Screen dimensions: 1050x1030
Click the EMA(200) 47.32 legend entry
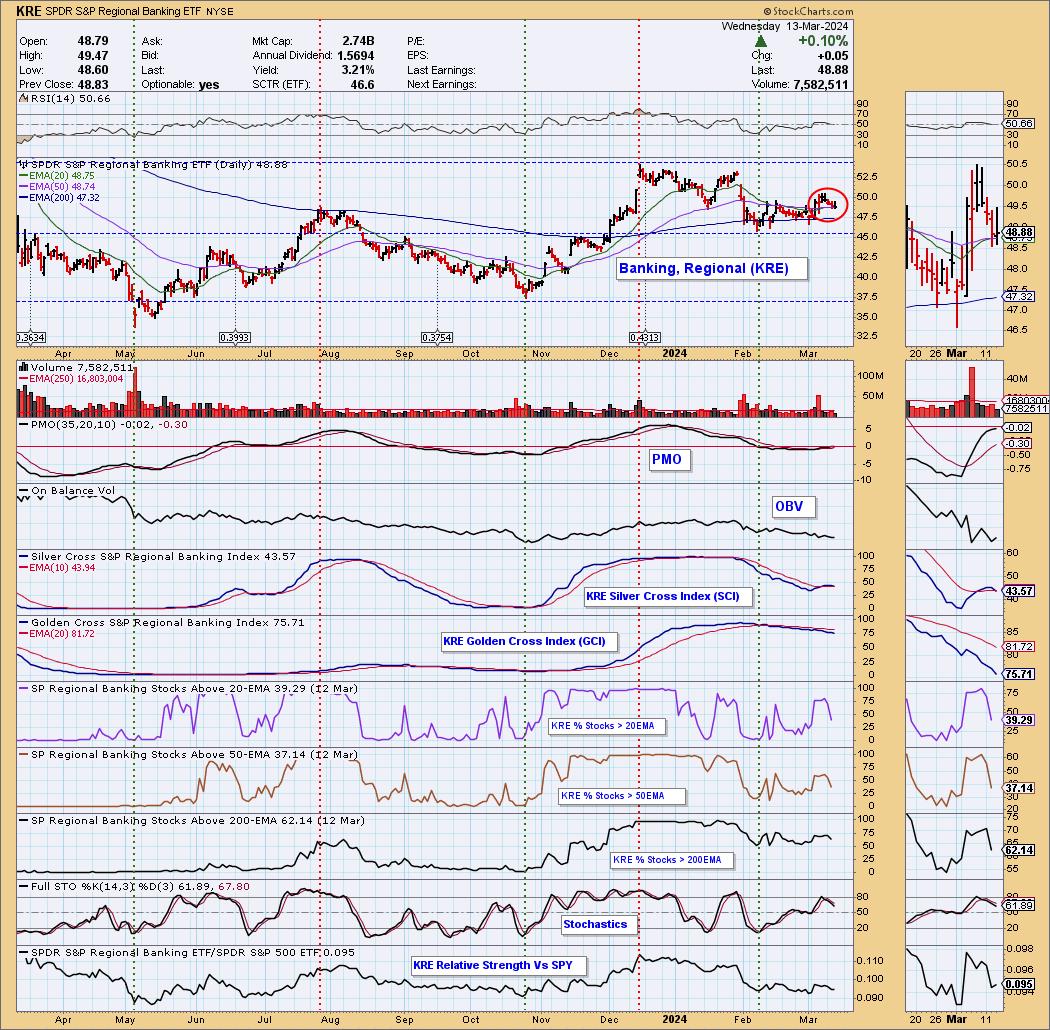tap(60, 198)
